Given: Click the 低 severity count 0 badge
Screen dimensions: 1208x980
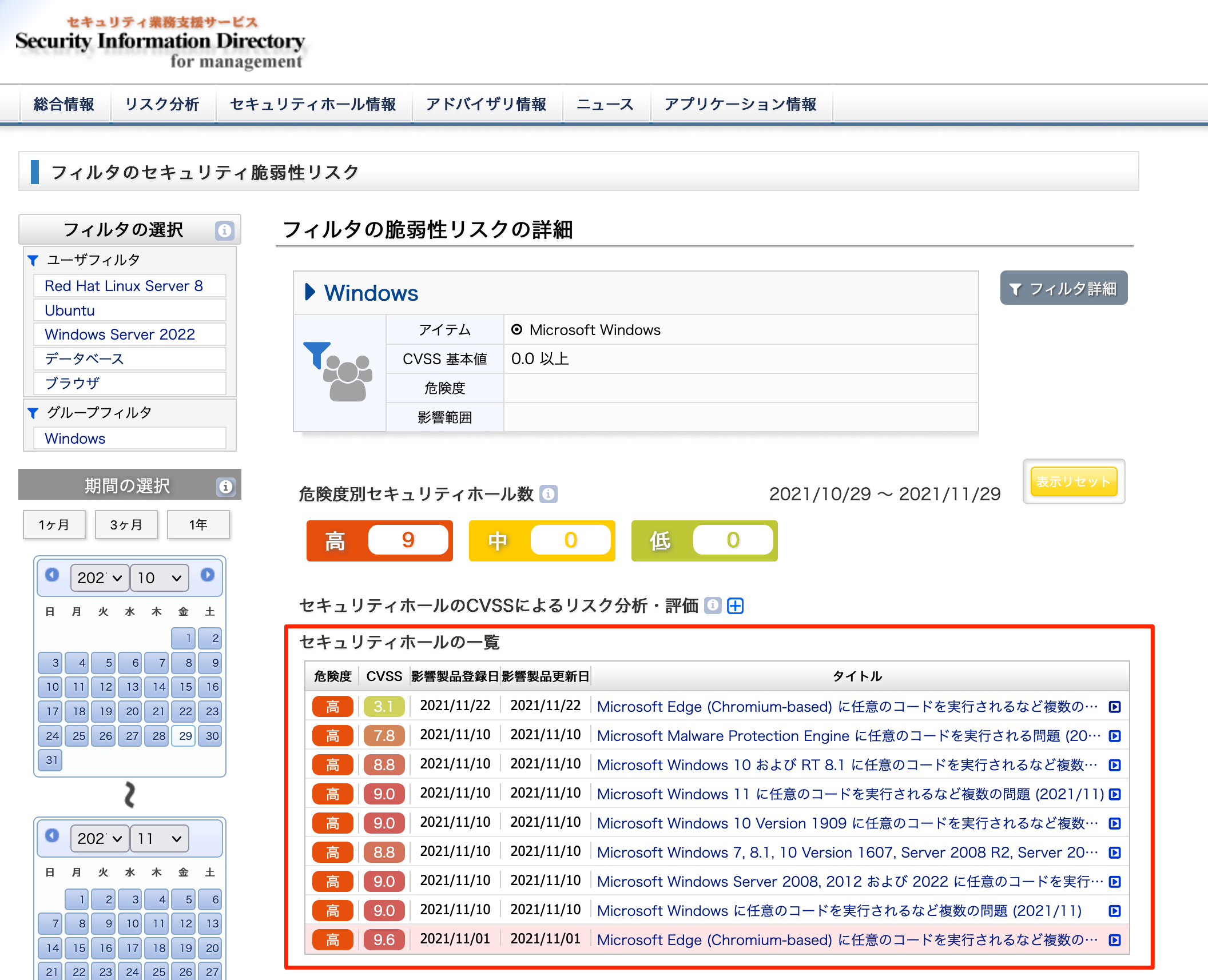Looking at the screenshot, I should [705, 540].
